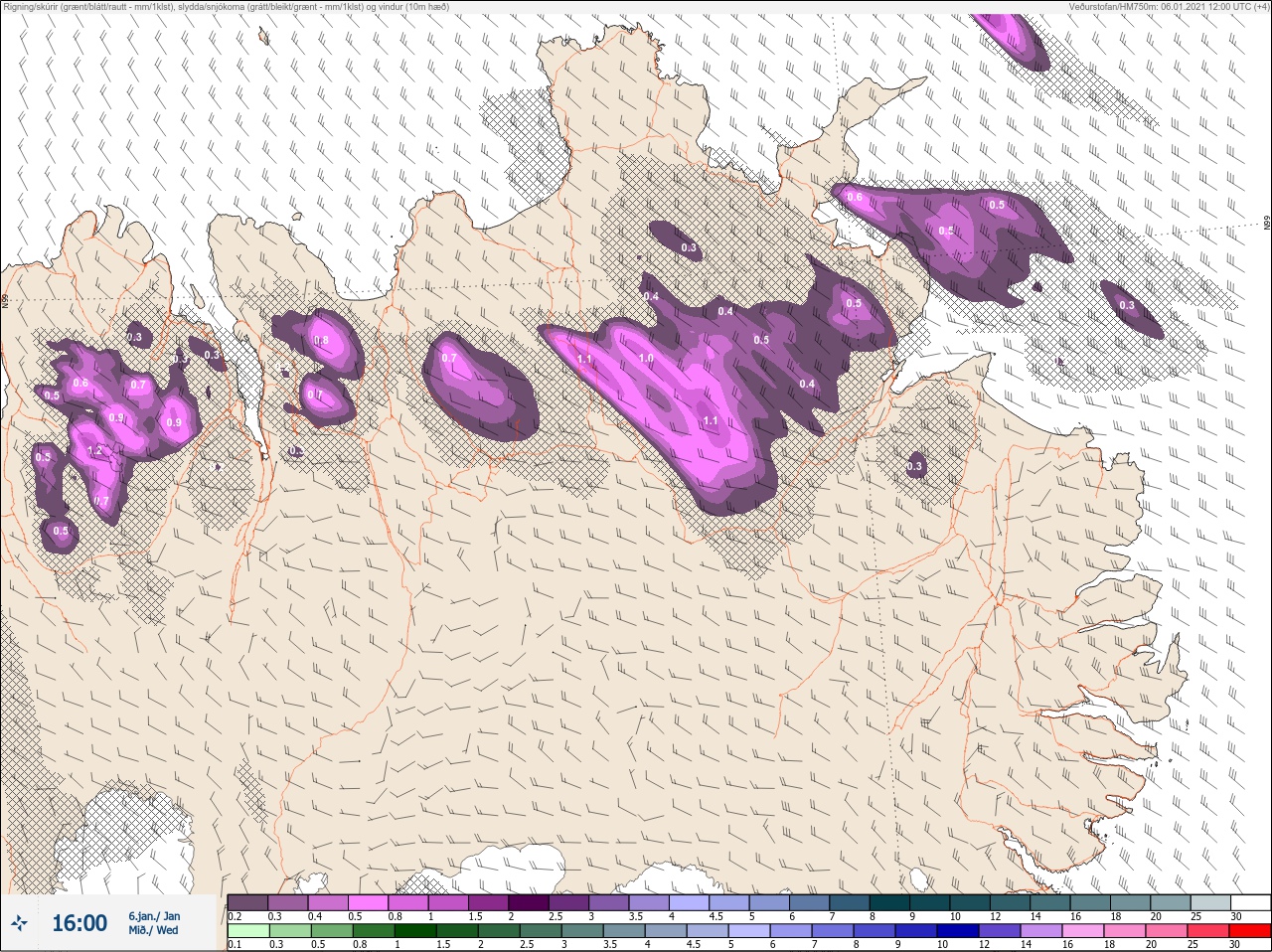Select upper-scale swatch starting at 4.5
Screen dimensions: 1272x952
coord(728,902)
